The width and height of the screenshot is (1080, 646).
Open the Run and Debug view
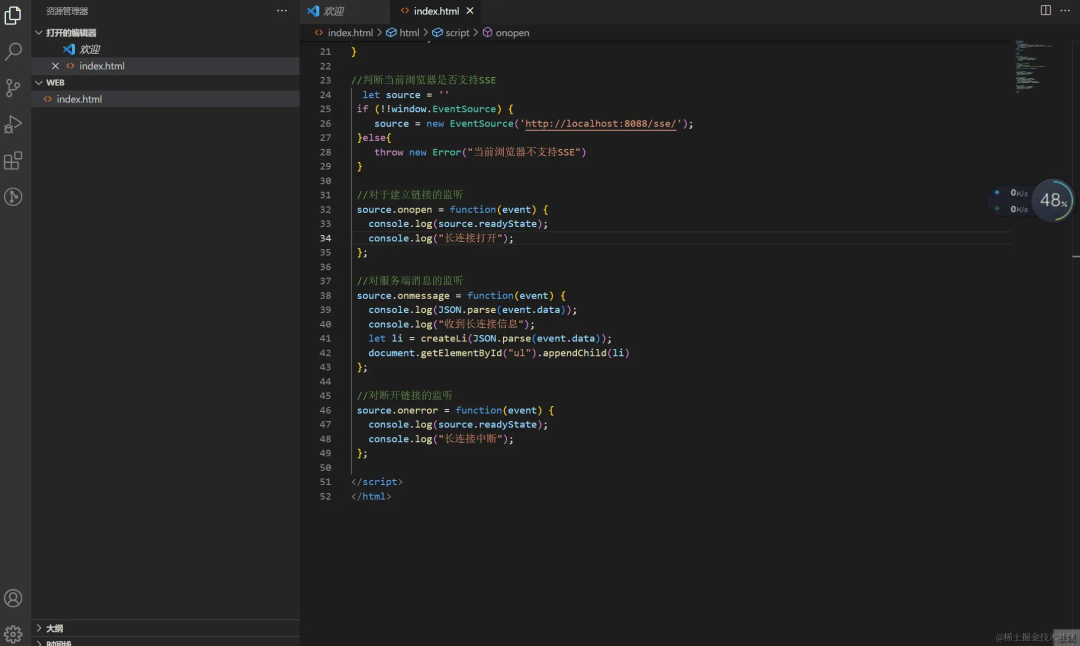13,124
